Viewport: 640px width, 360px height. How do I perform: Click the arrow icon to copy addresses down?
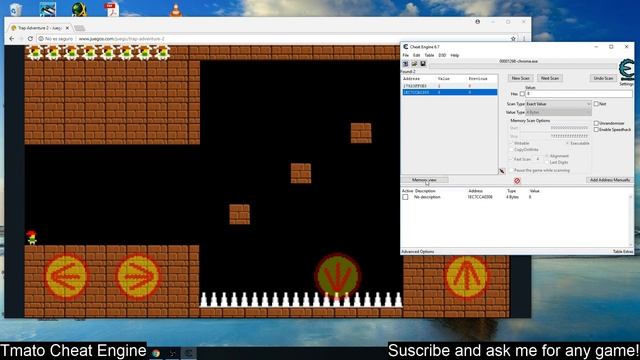tap(502, 171)
